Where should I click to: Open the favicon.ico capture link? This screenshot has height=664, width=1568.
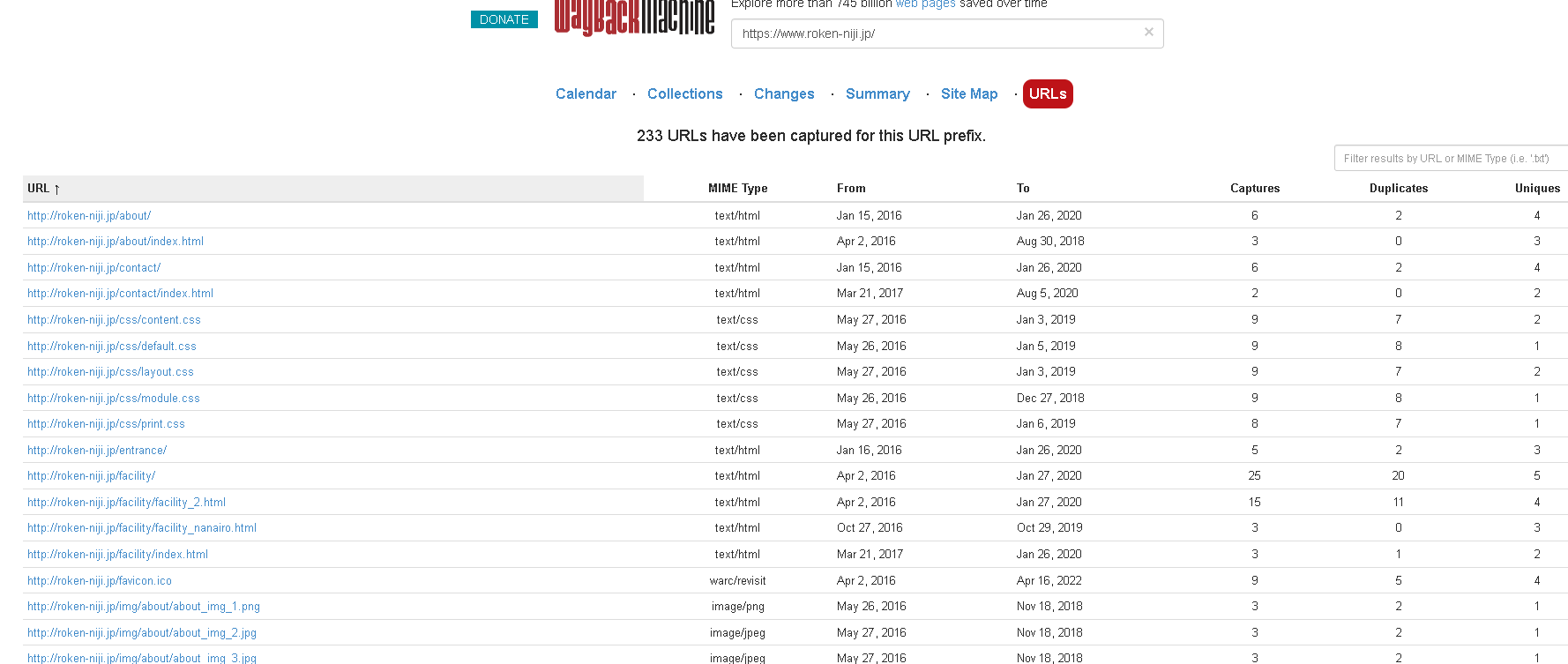pyautogui.click(x=100, y=581)
